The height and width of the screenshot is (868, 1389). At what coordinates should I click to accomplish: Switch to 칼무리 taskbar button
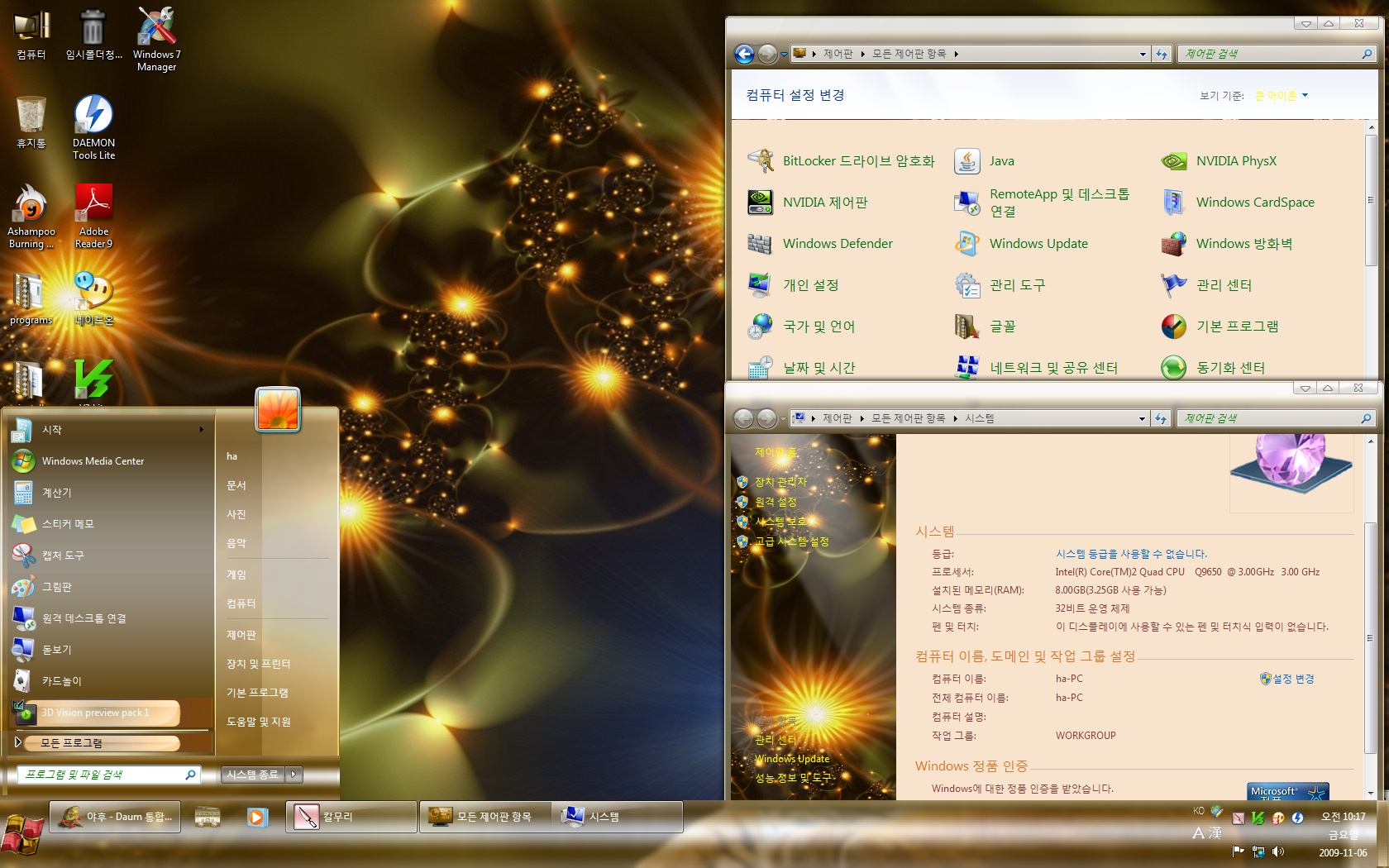pyautogui.click(x=351, y=817)
